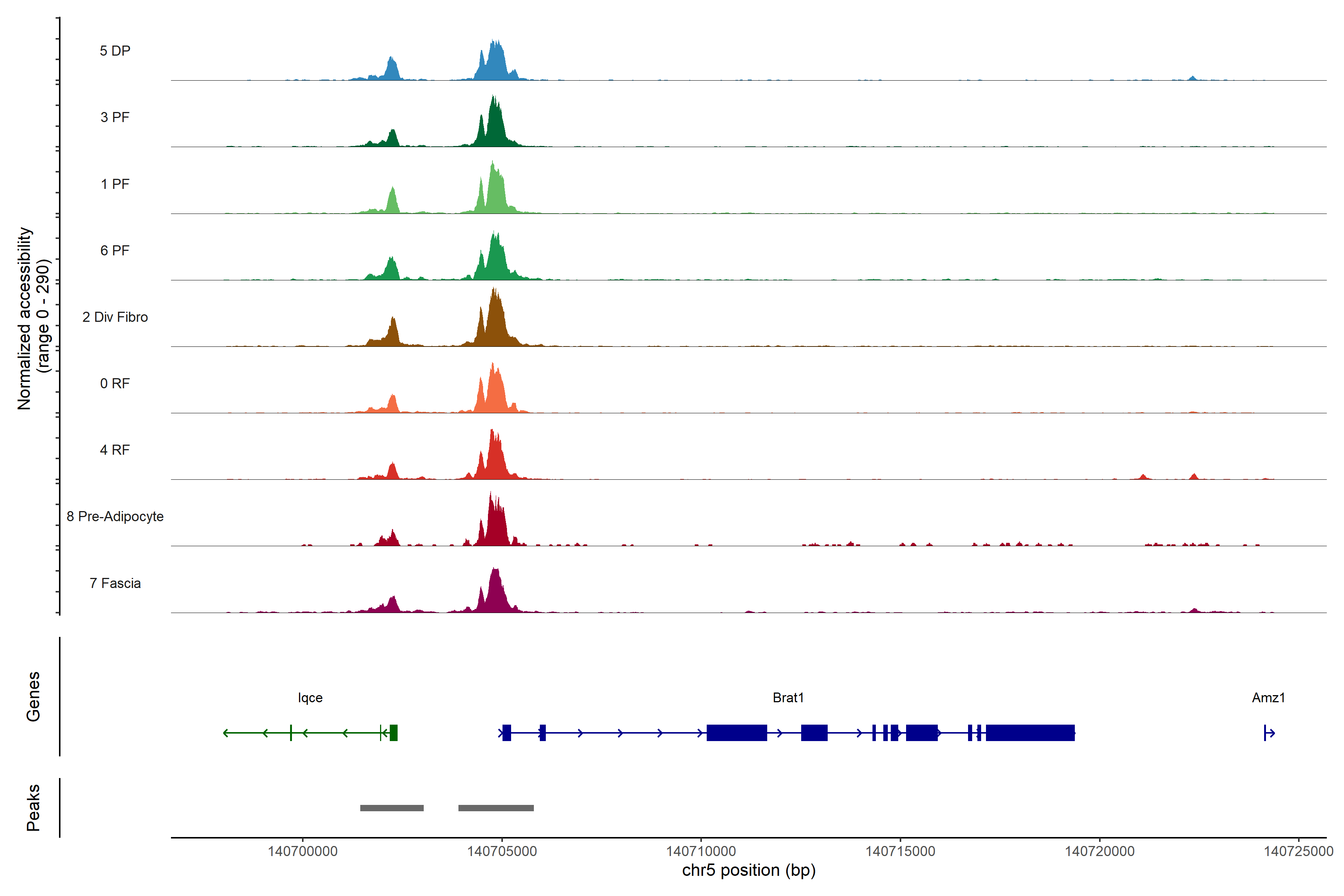Image resolution: width=1344 pixels, height=896 pixels.
Task: Click the Iqce gene name
Action: pos(310,698)
